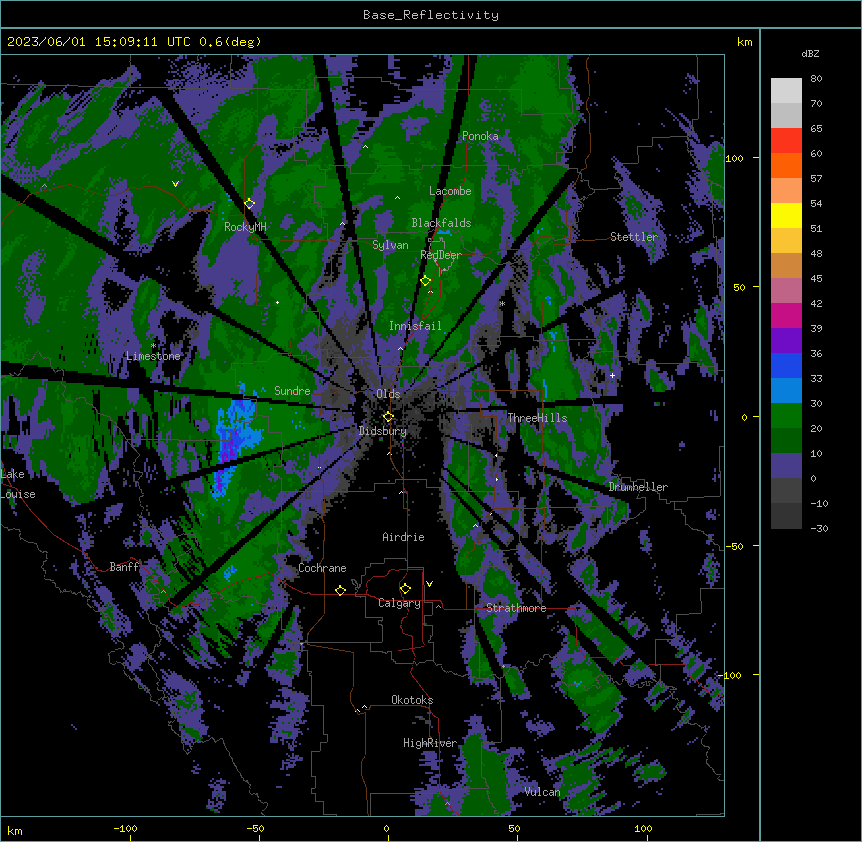Click the km unit label at bottom left
862x842 pixels.
click(14, 830)
